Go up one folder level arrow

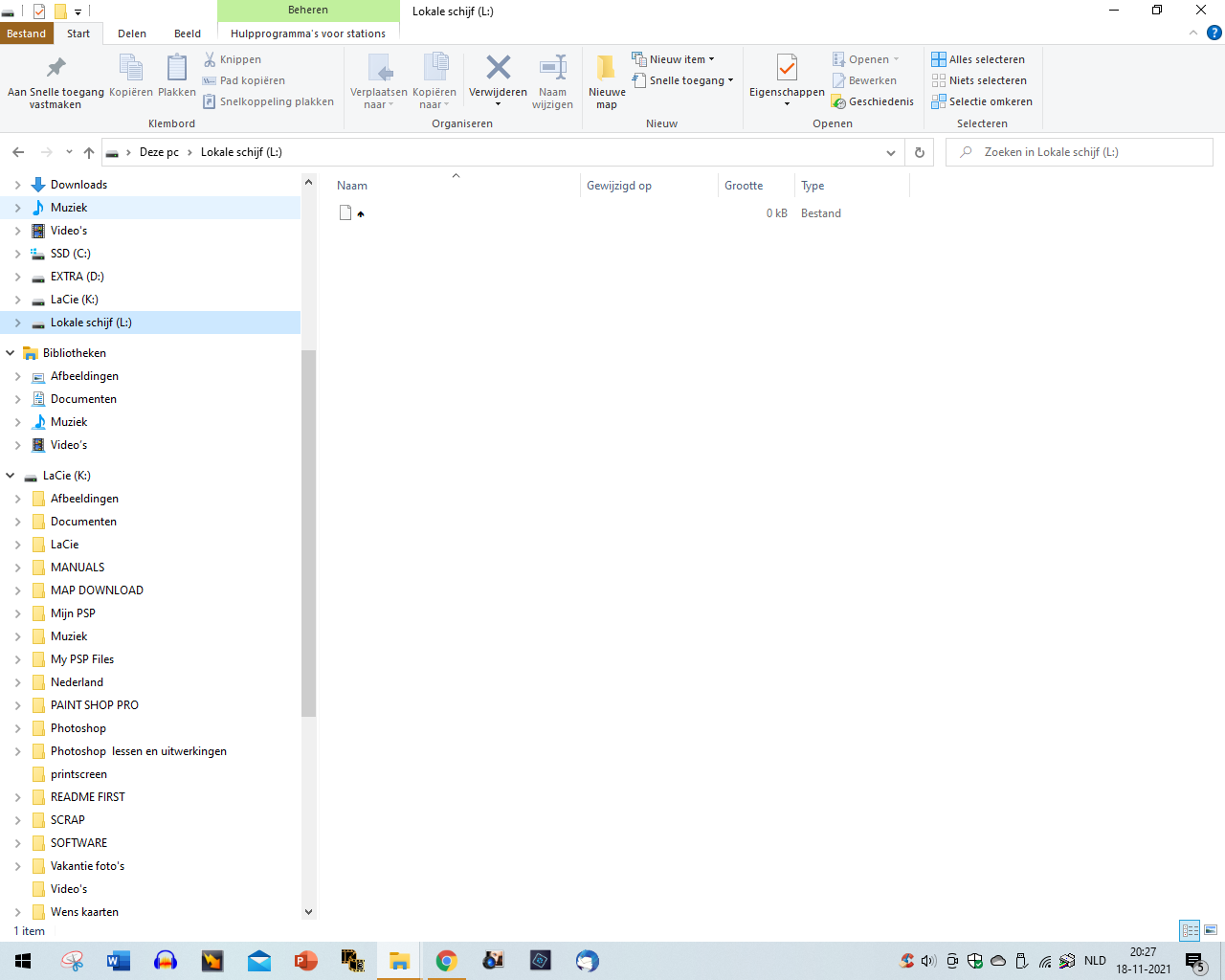click(x=89, y=152)
